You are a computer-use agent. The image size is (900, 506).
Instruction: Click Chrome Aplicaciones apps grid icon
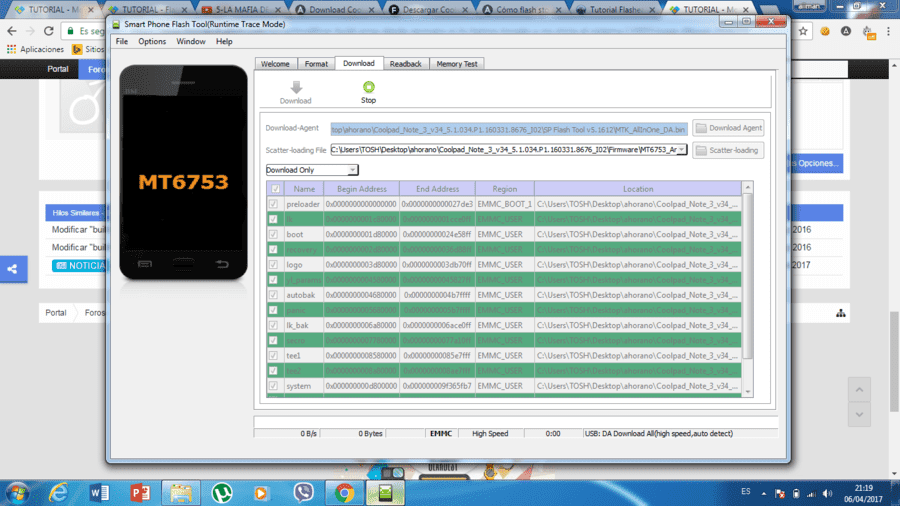point(11,49)
